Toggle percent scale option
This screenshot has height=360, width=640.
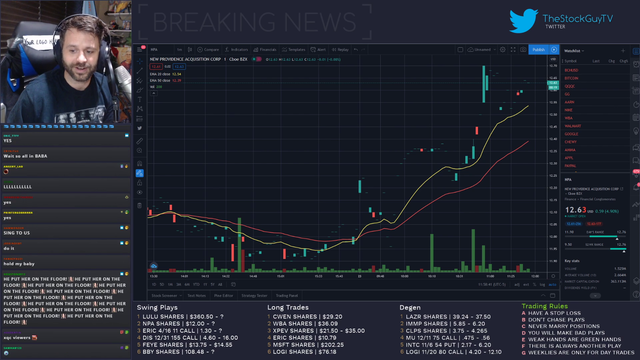(534, 284)
